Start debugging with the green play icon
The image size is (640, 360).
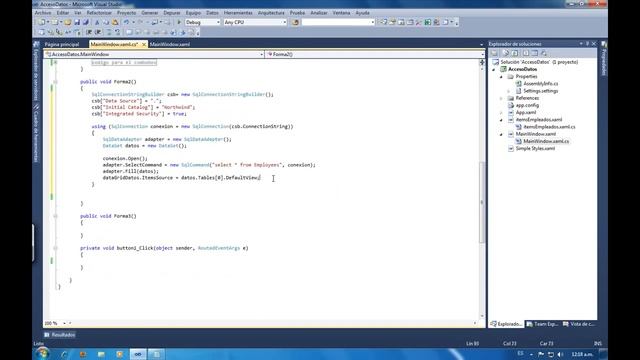click(x=179, y=22)
